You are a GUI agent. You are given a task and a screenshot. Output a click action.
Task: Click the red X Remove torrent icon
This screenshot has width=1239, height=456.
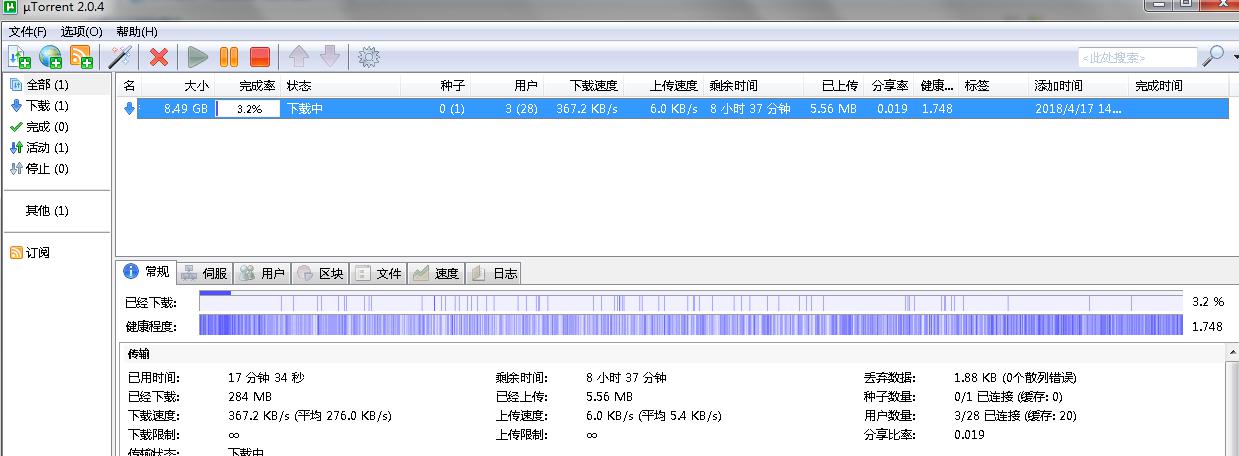click(158, 57)
